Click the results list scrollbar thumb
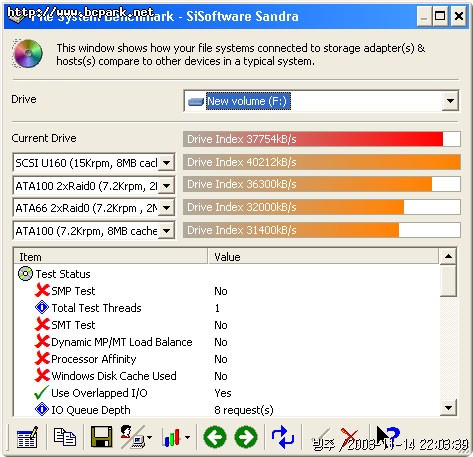This screenshot has width=473, height=457. [x=448, y=280]
